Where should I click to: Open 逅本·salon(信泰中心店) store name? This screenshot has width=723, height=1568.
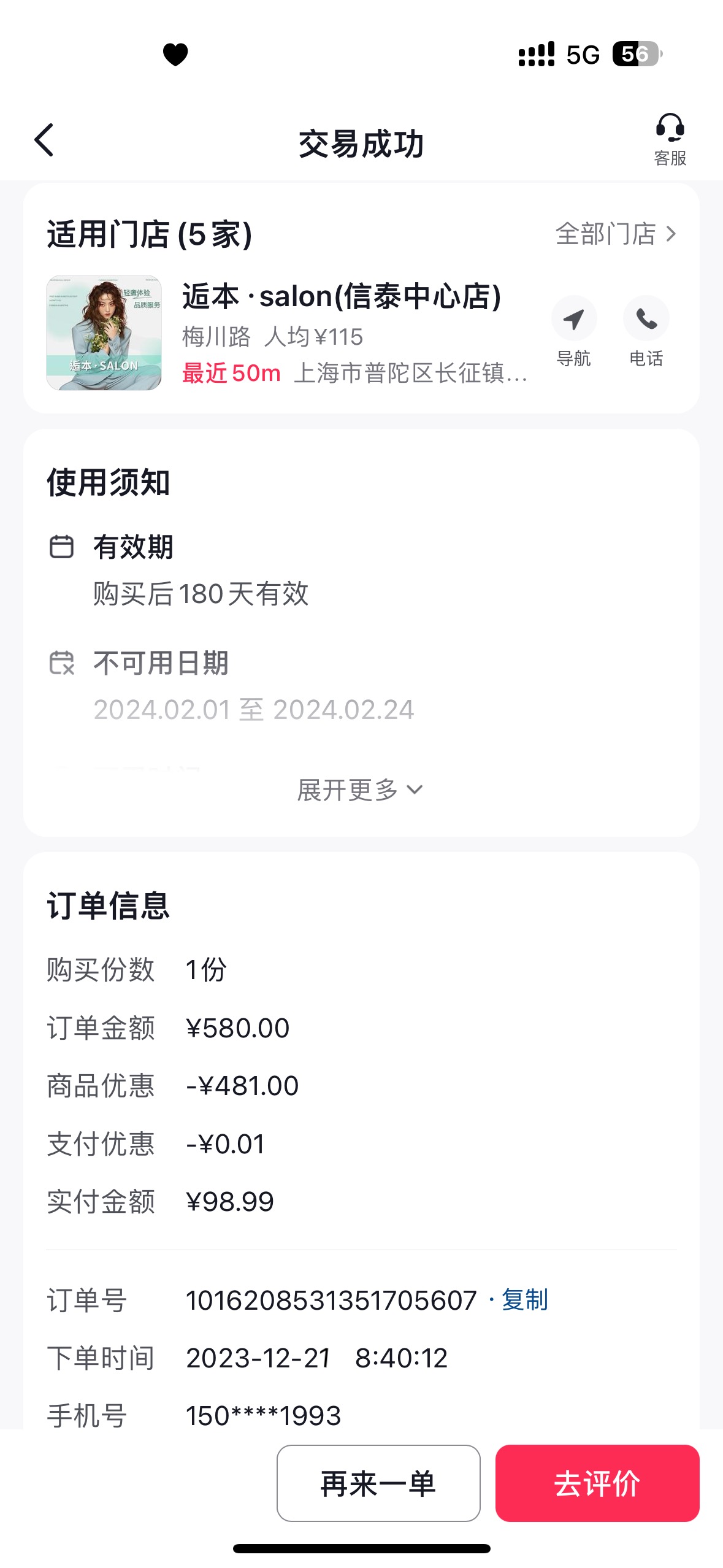tap(342, 296)
